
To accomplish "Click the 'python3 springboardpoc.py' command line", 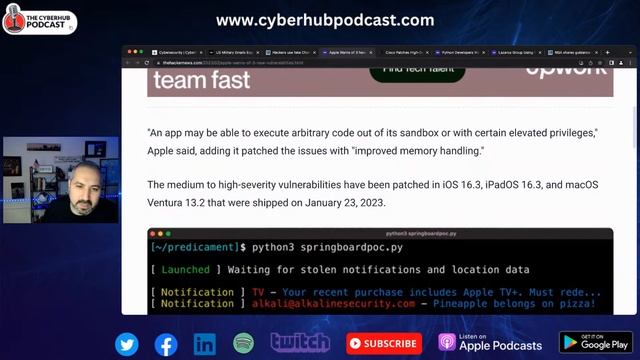I will coord(327,247).
